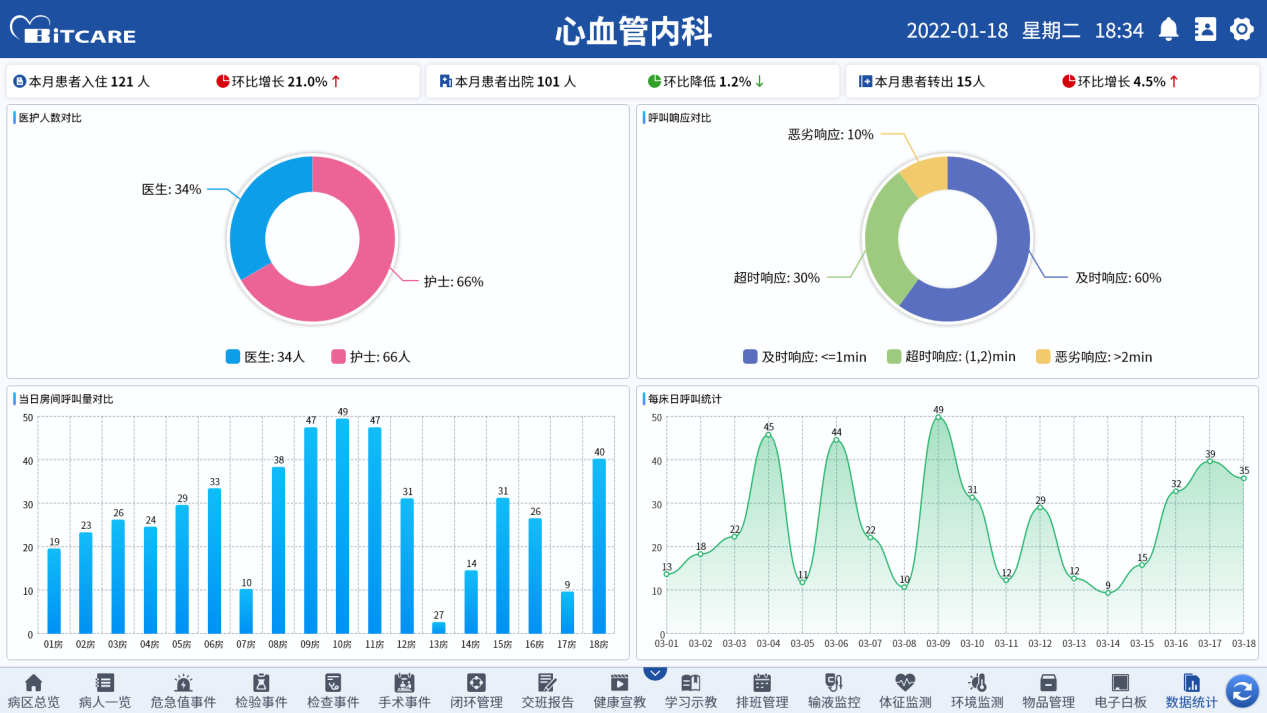
Task: Go to 病人一览 tab
Action: (x=105, y=691)
